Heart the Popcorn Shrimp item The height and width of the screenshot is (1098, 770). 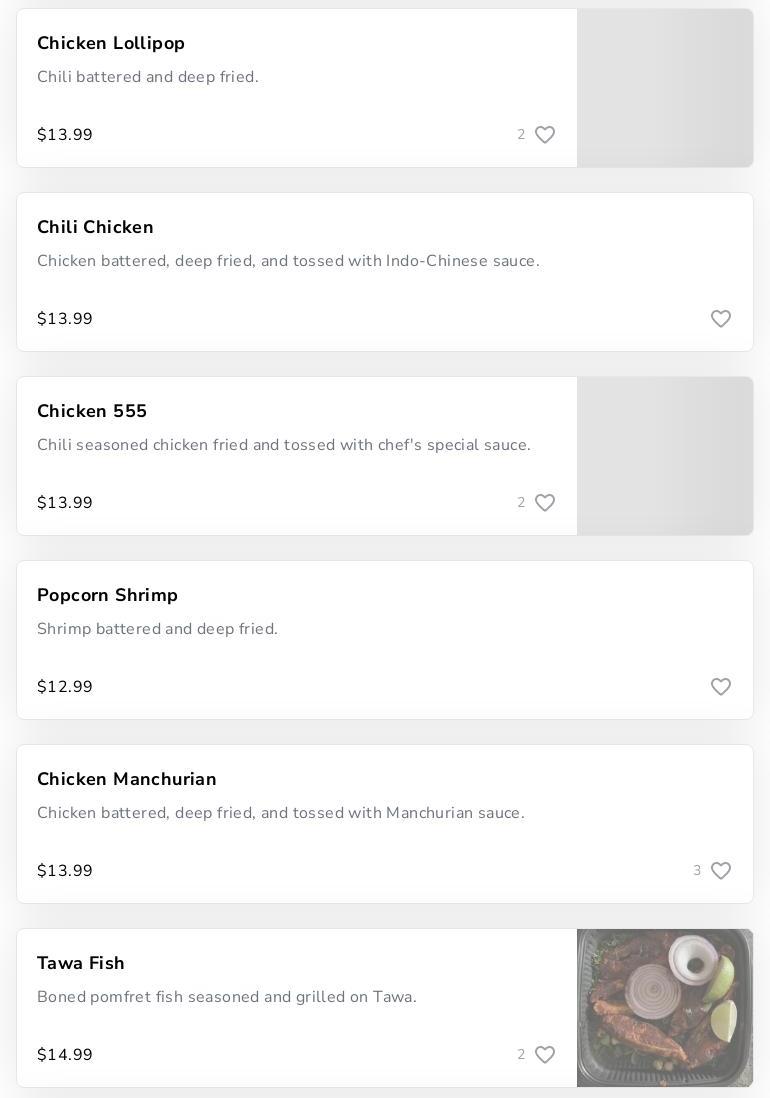point(721,687)
